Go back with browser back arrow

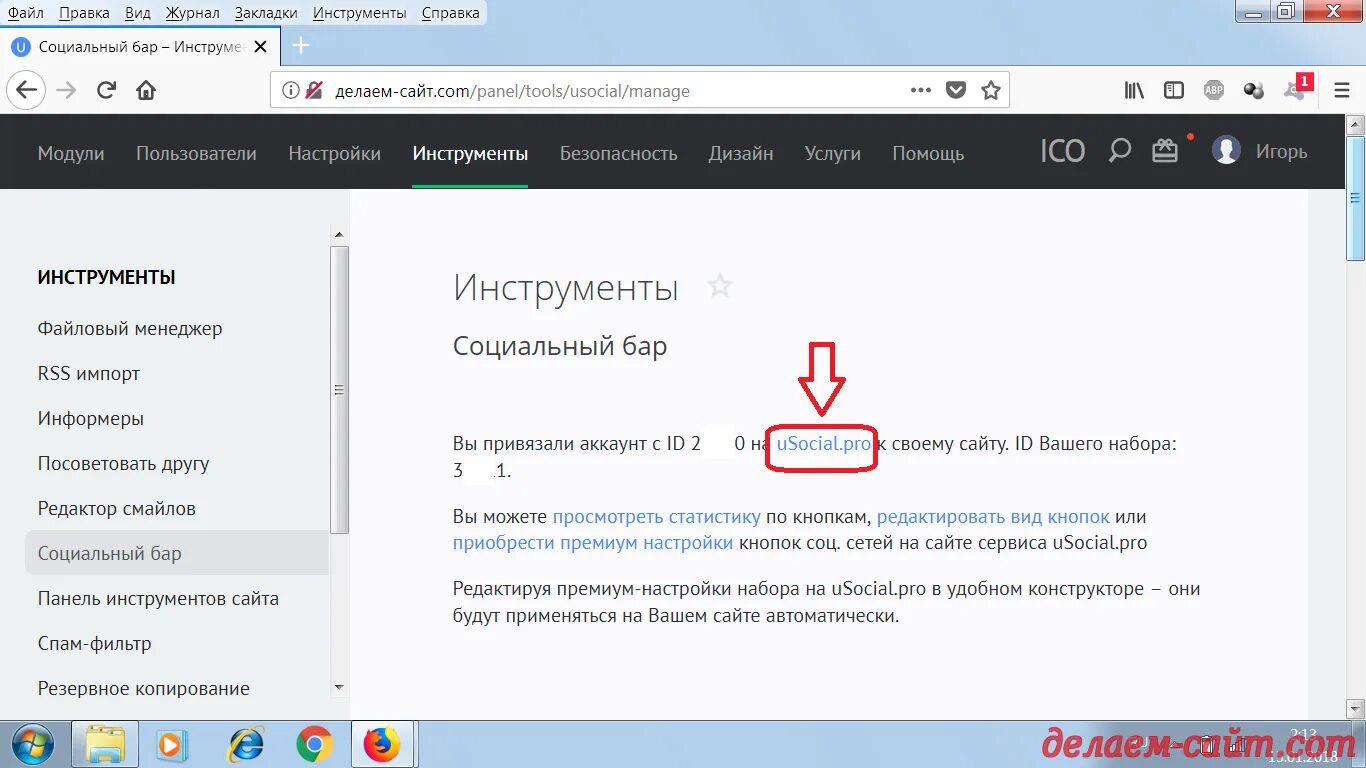click(x=26, y=90)
